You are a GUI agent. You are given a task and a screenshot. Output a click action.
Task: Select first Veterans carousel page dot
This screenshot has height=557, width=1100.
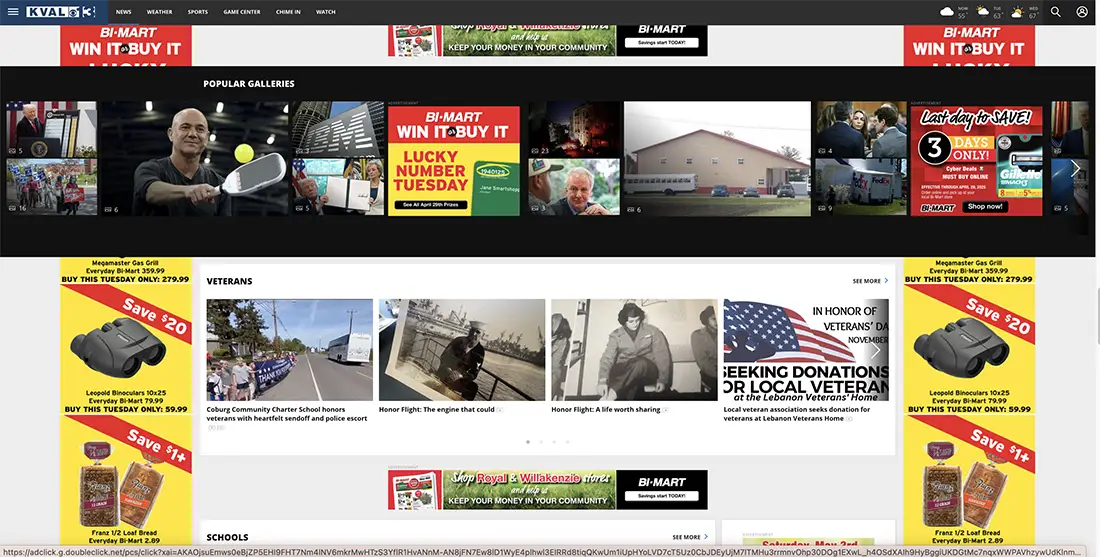(x=528, y=442)
